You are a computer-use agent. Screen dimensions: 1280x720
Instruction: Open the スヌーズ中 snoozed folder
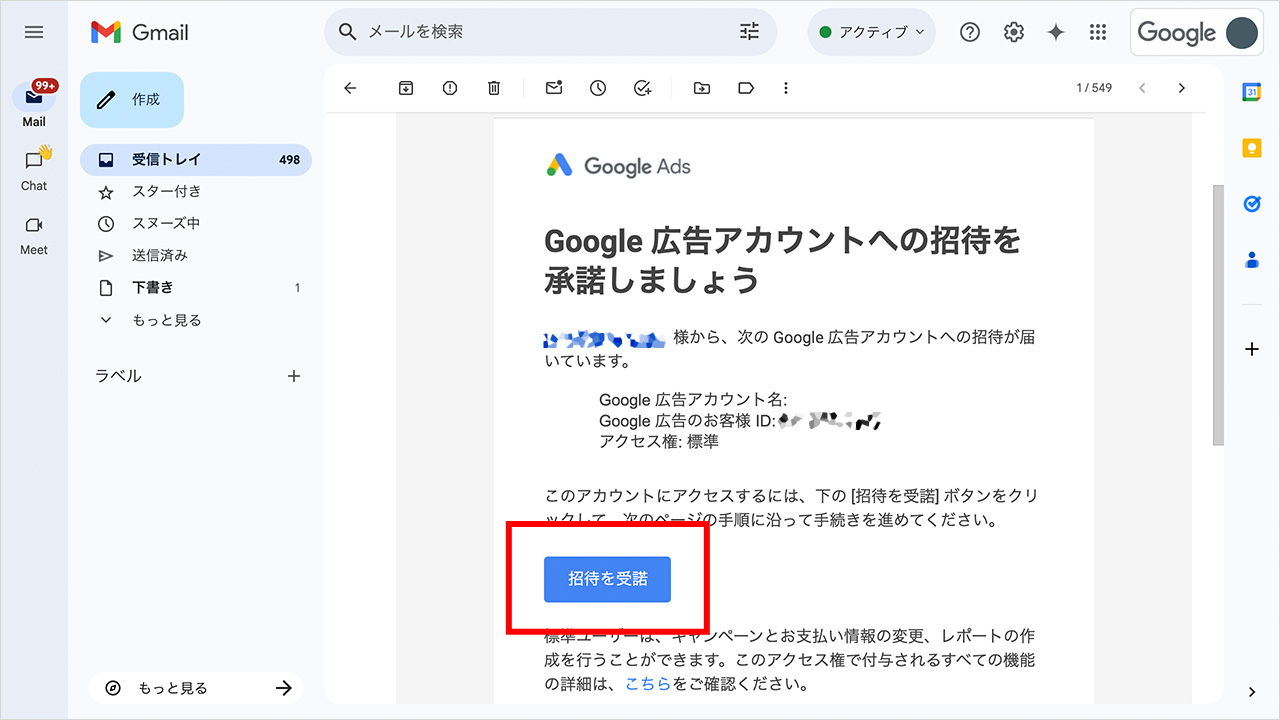pos(196,223)
